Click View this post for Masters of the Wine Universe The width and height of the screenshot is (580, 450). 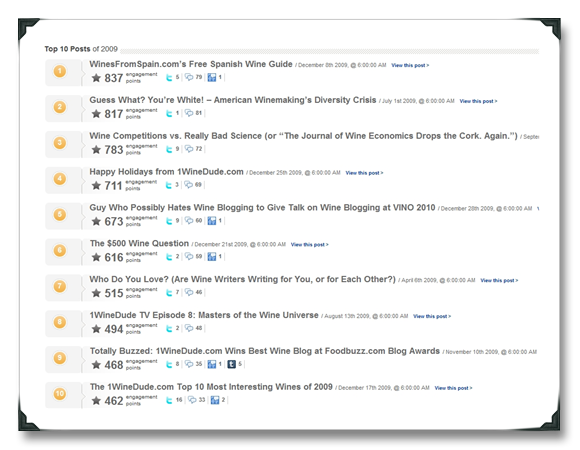tap(432, 317)
